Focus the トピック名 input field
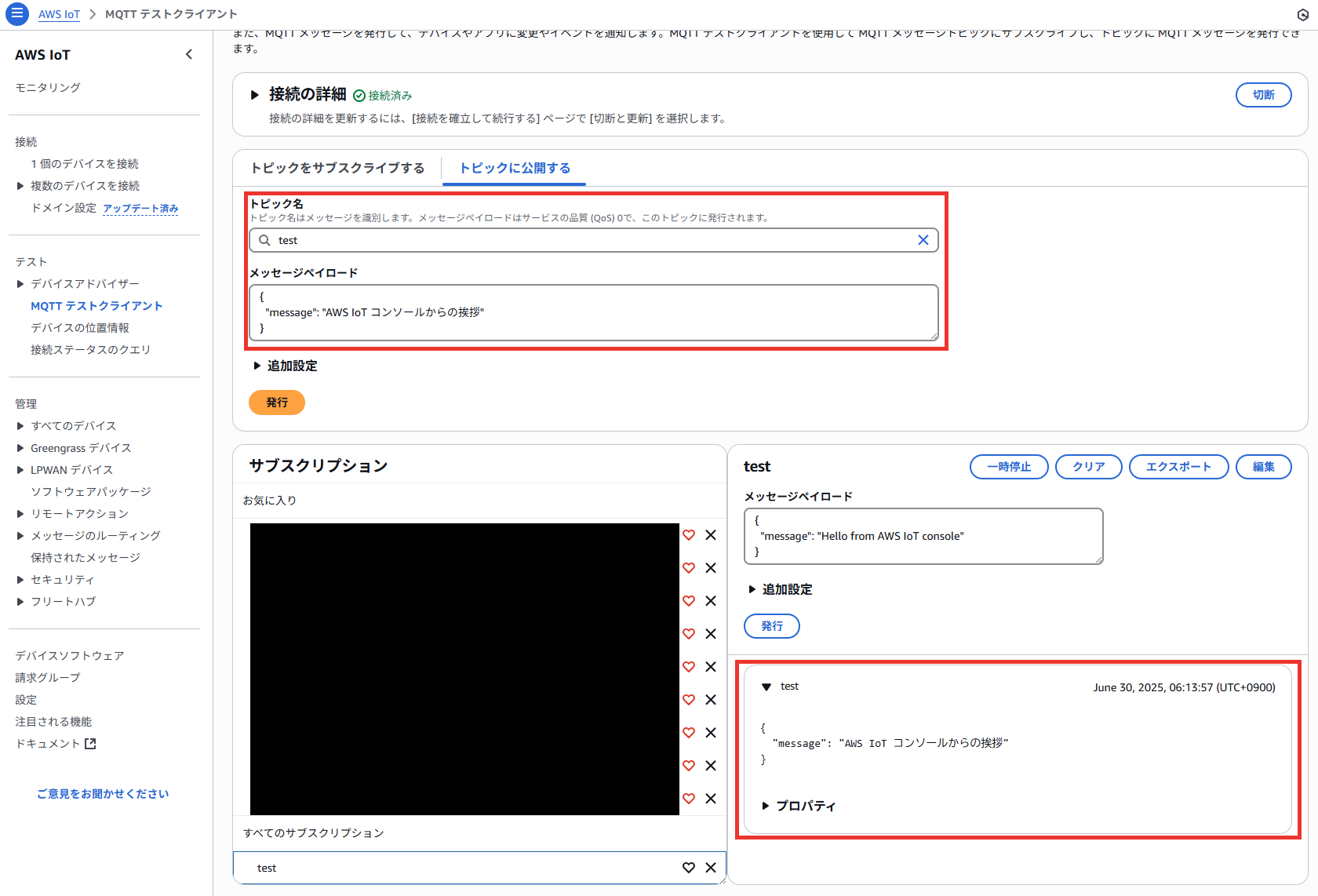1318x896 pixels. [x=594, y=240]
